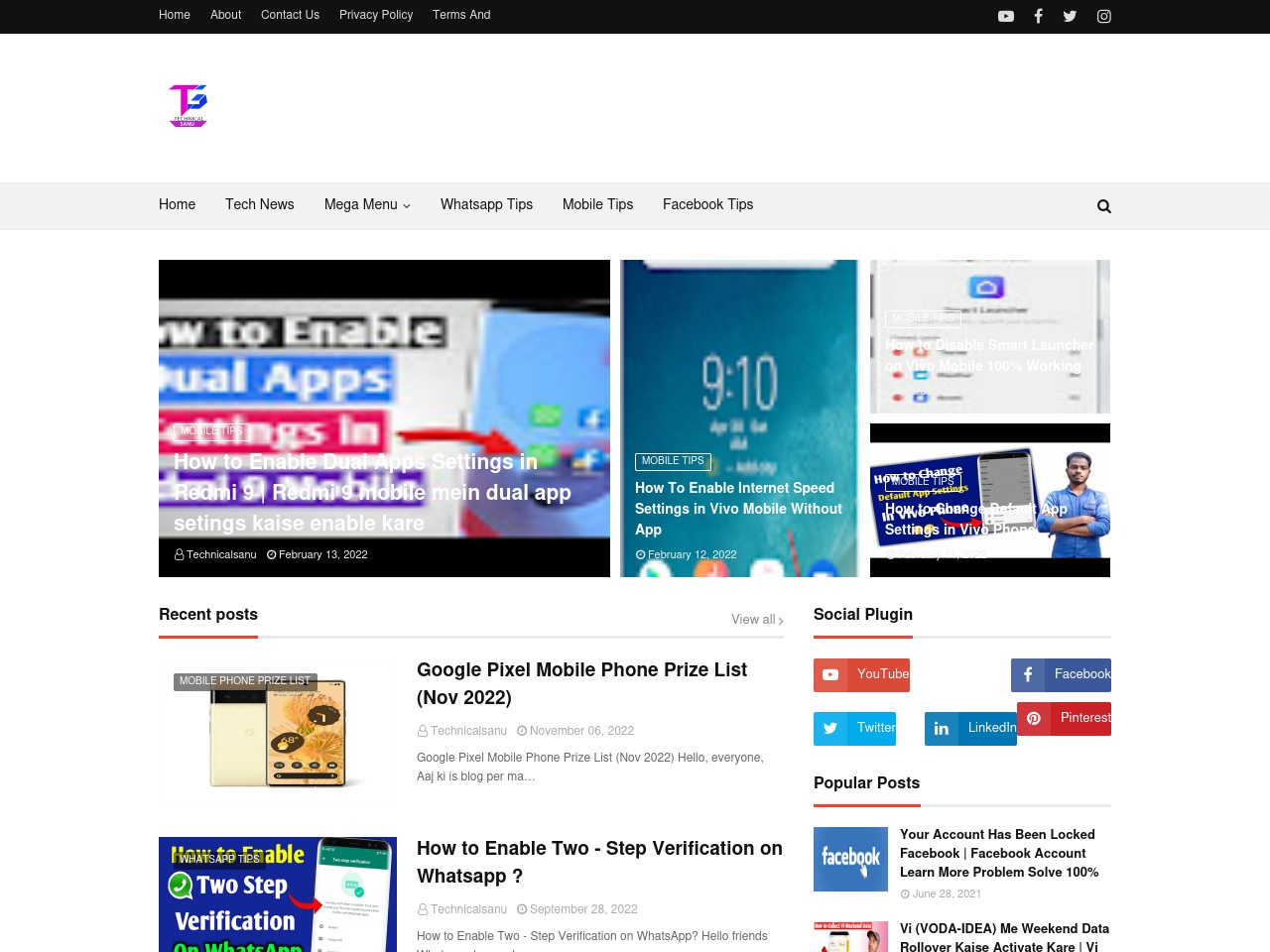
Task: Select Home in main navigation
Action: point(177,204)
